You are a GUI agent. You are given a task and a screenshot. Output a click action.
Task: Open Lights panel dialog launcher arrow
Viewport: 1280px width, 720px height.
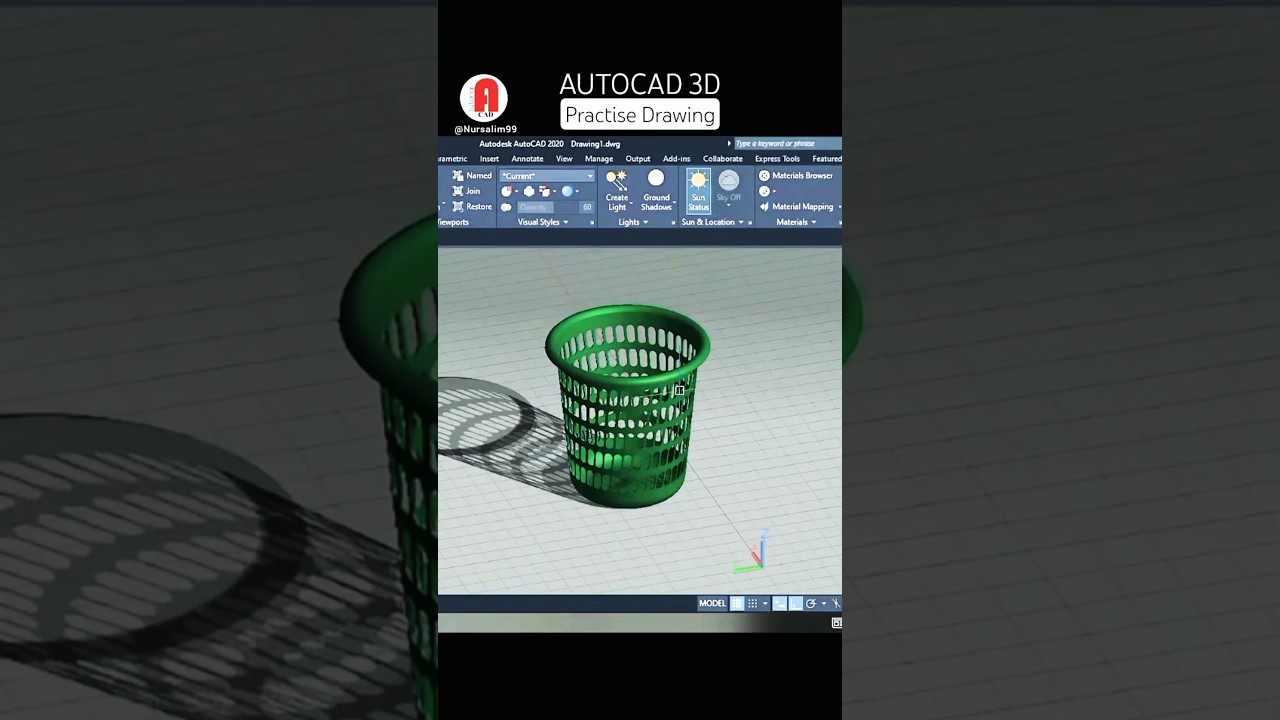point(673,223)
